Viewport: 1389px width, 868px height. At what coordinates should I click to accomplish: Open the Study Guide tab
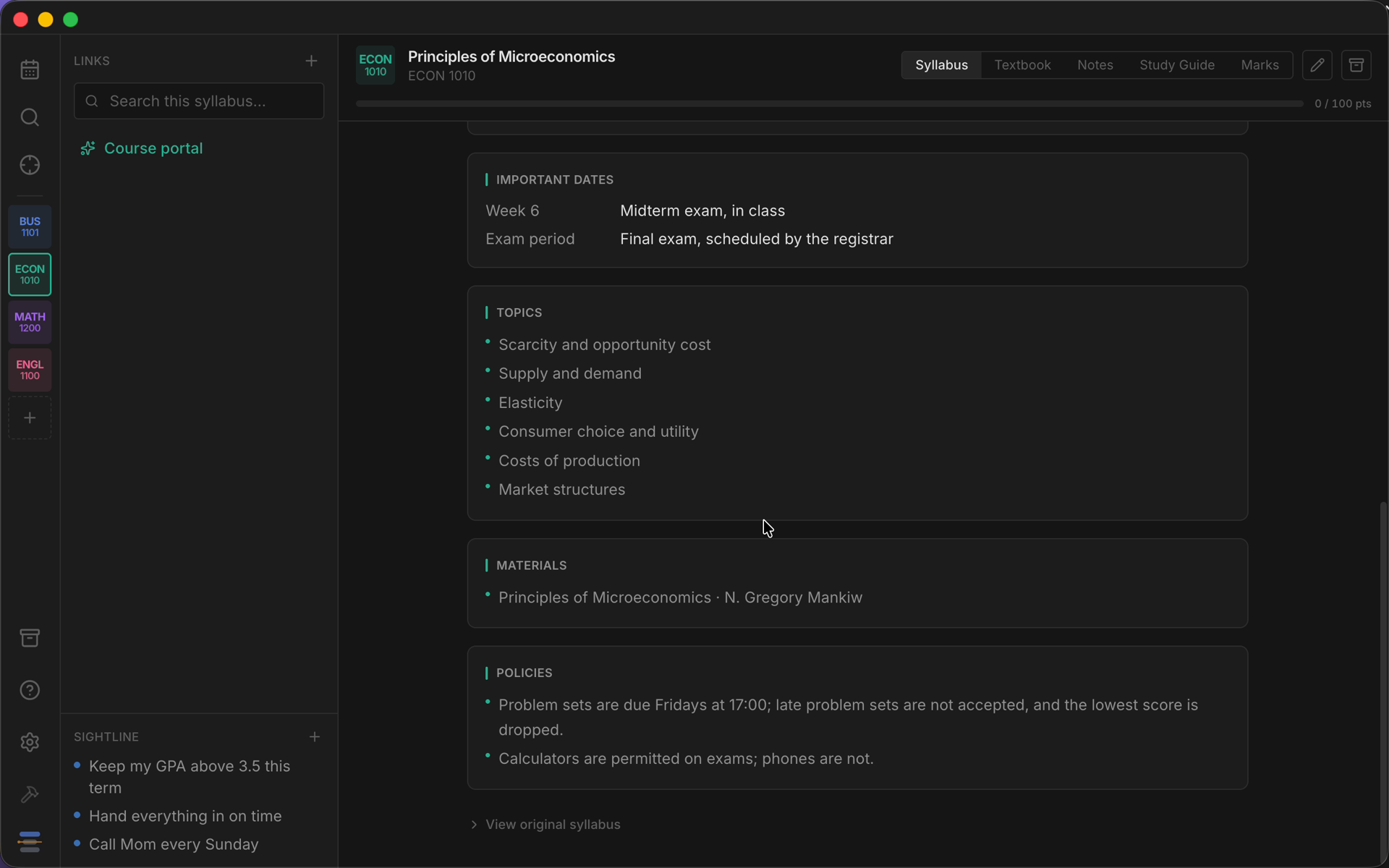(1177, 65)
